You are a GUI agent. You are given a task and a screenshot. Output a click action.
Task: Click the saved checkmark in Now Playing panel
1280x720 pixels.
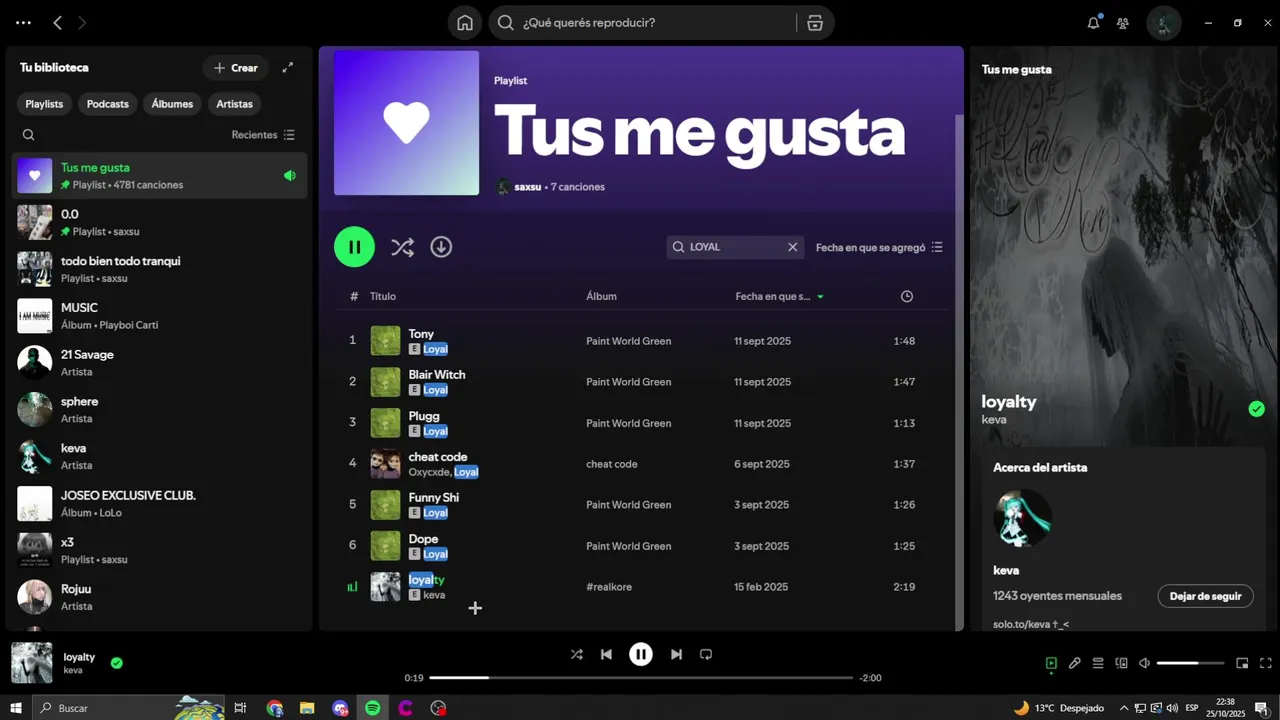tap(1257, 408)
